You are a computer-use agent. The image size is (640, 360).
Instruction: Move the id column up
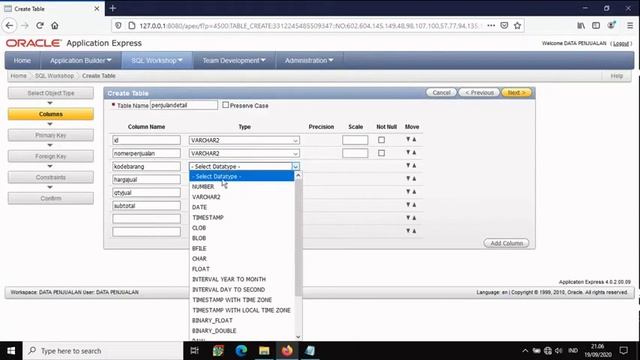pyautogui.click(x=414, y=140)
